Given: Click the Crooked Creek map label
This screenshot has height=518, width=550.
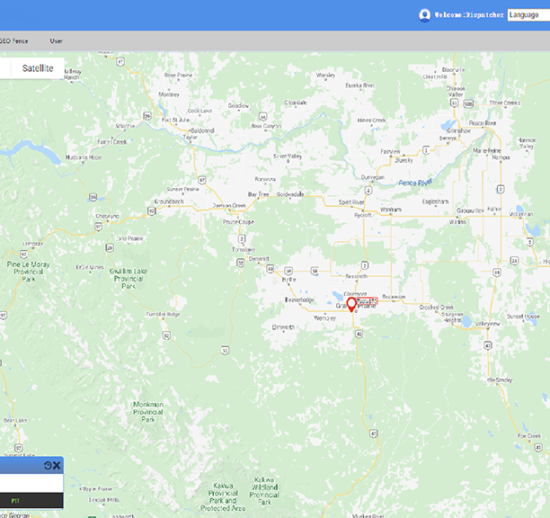Looking at the screenshot, I should pos(436,307).
